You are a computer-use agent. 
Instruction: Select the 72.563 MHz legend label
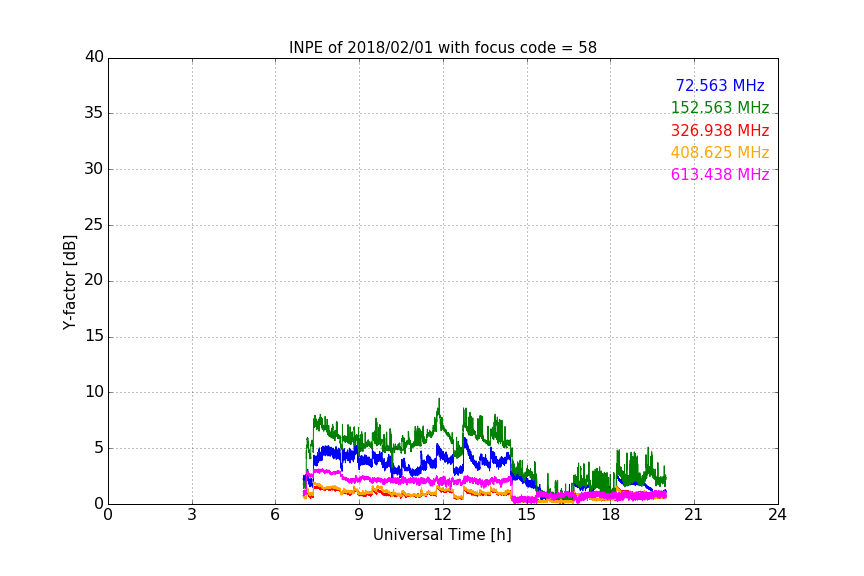pyautogui.click(x=720, y=86)
